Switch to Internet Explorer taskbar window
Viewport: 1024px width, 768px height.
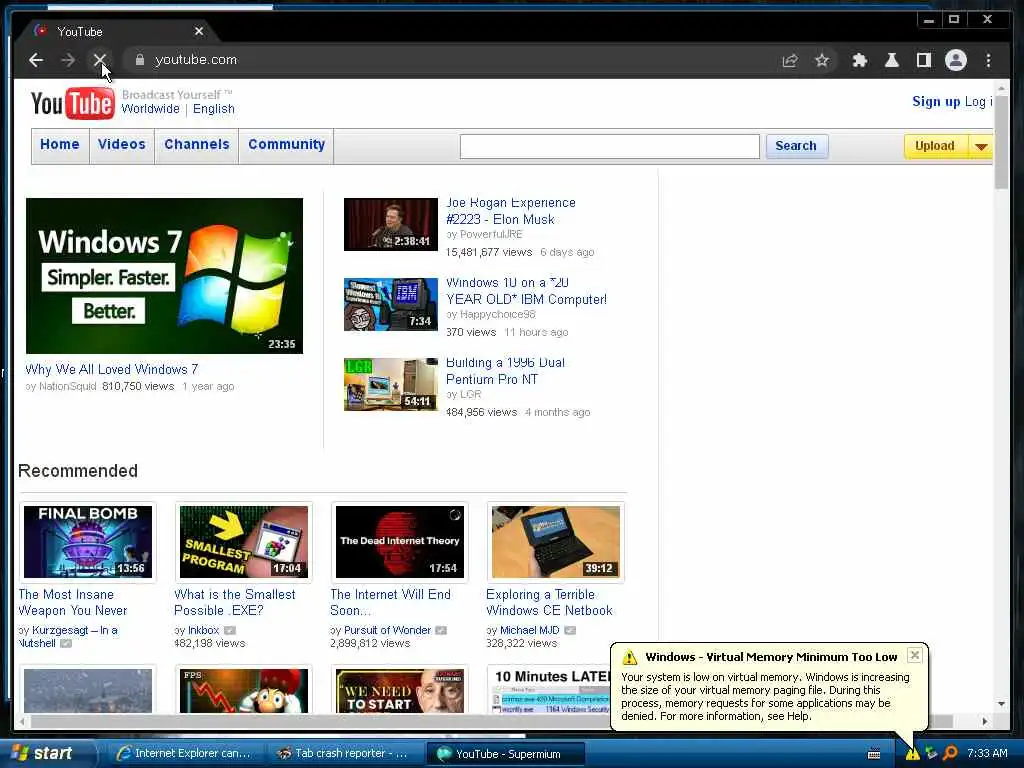tap(185, 754)
